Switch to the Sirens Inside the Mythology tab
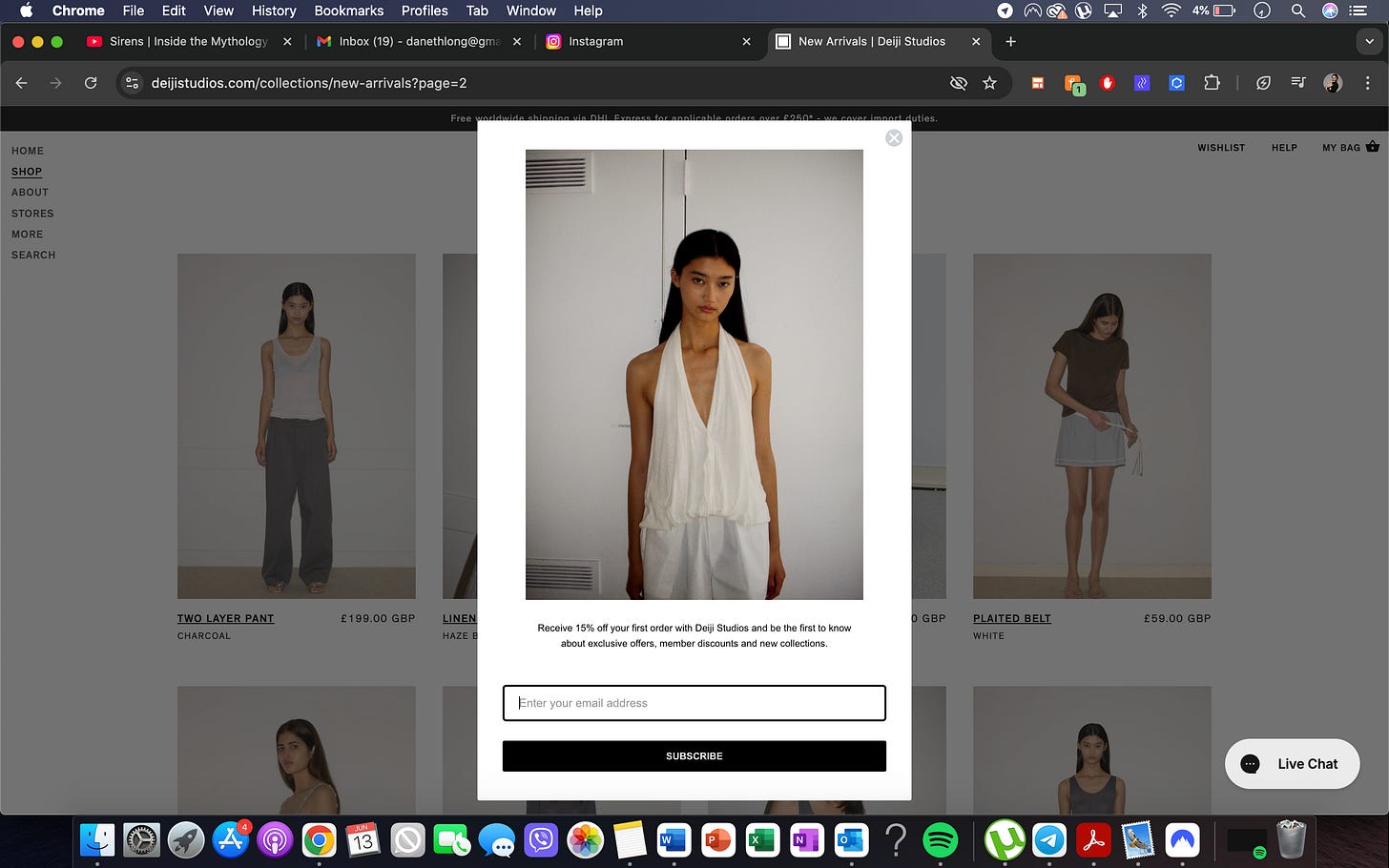Viewport: 1389px width, 868px height. (x=188, y=42)
